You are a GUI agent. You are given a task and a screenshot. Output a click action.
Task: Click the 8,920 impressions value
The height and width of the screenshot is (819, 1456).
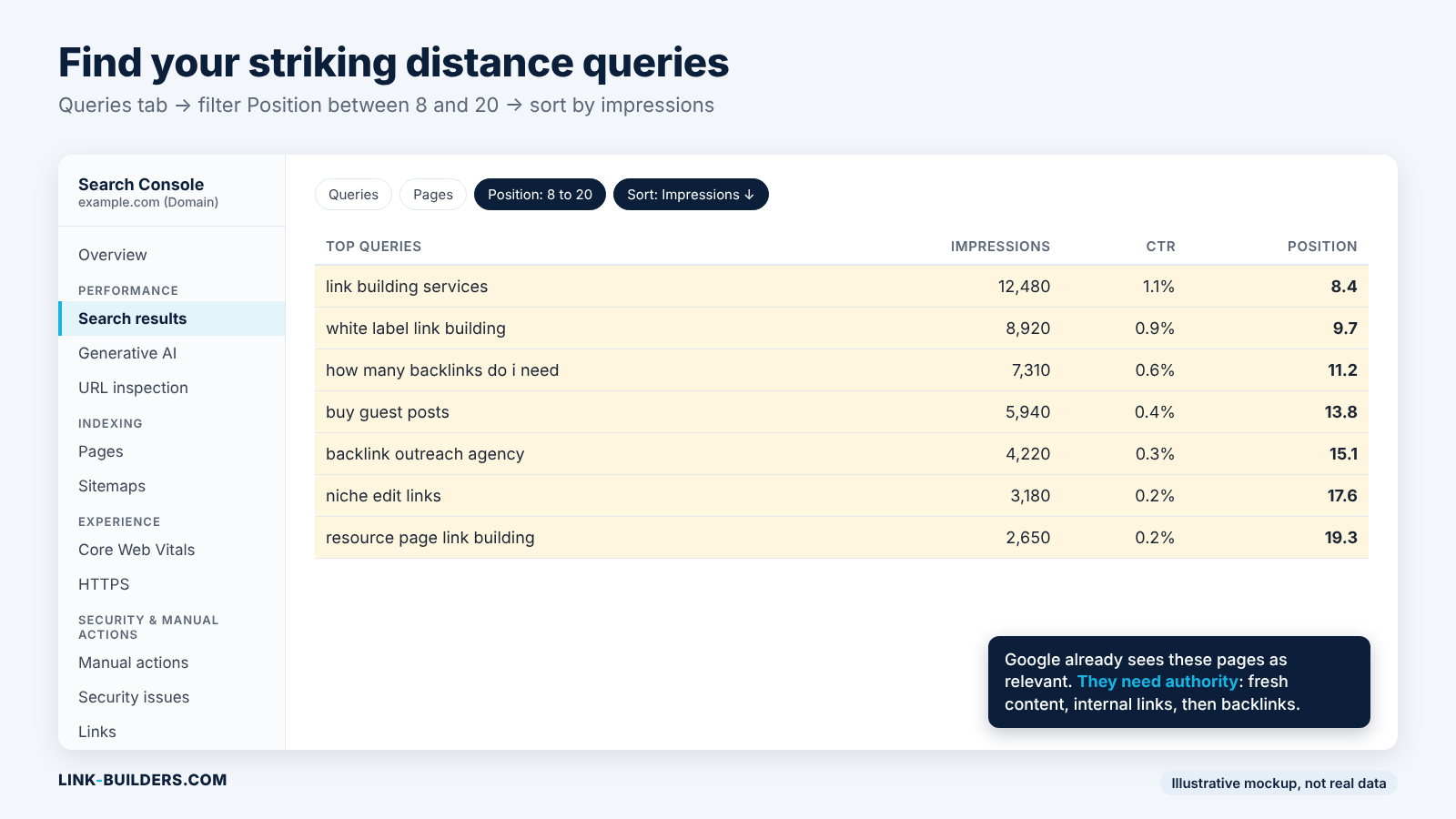coord(1028,329)
